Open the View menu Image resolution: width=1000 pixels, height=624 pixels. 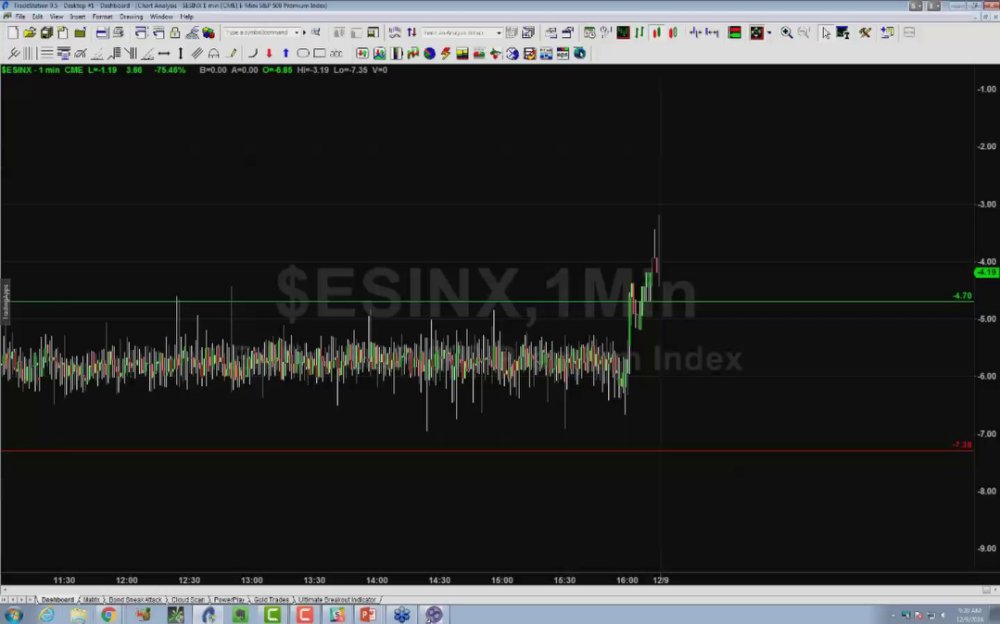click(x=56, y=17)
